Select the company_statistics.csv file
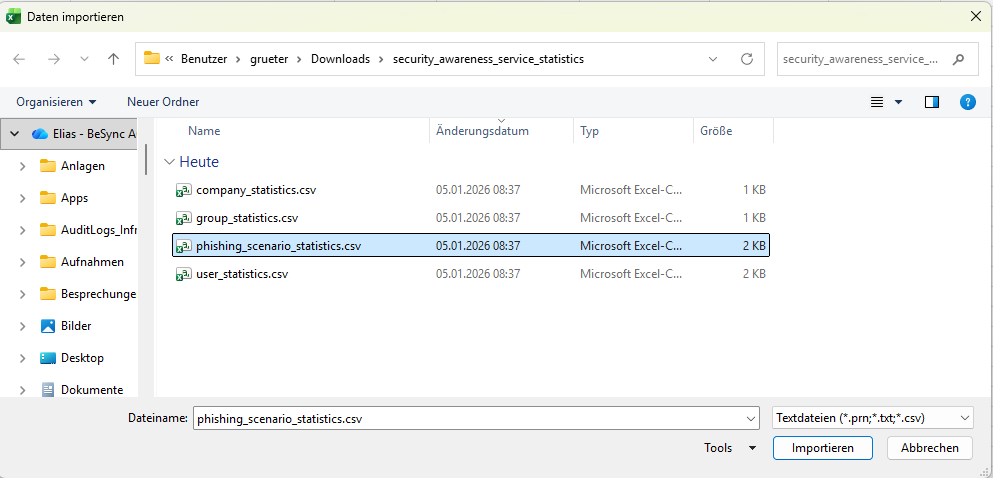Viewport: 993px width, 478px height. click(256, 189)
